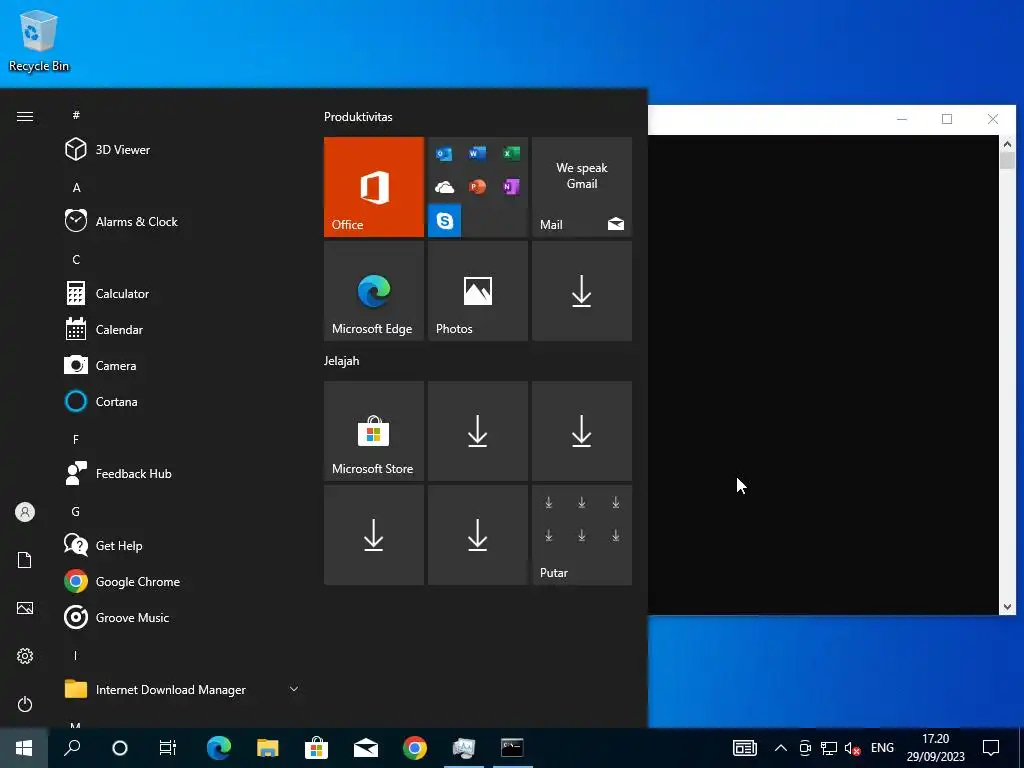Open the Mail tile

(582, 187)
